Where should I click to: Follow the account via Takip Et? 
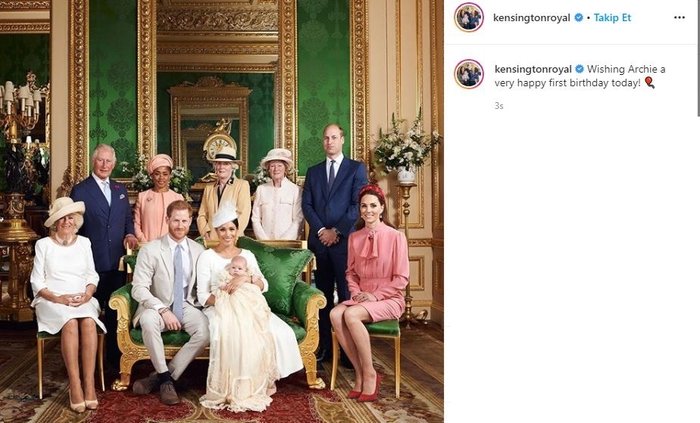(x=612, y=17)
